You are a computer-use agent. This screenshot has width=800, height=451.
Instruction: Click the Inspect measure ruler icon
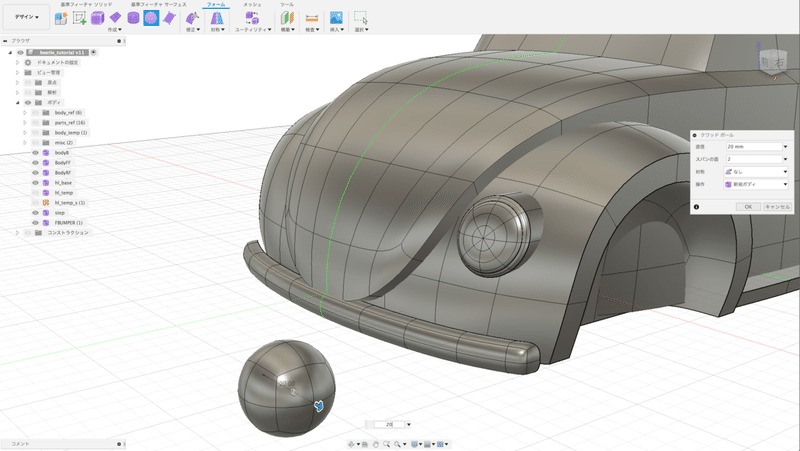coord(311,18)
